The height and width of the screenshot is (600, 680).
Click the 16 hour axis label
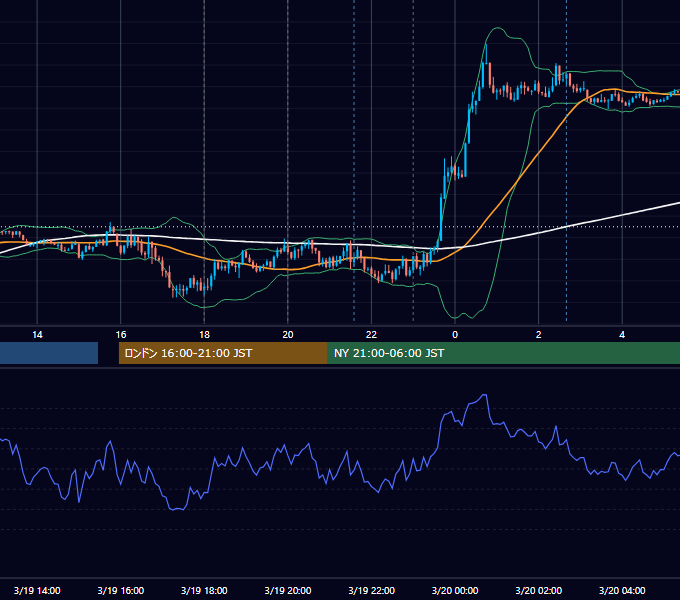121,335
